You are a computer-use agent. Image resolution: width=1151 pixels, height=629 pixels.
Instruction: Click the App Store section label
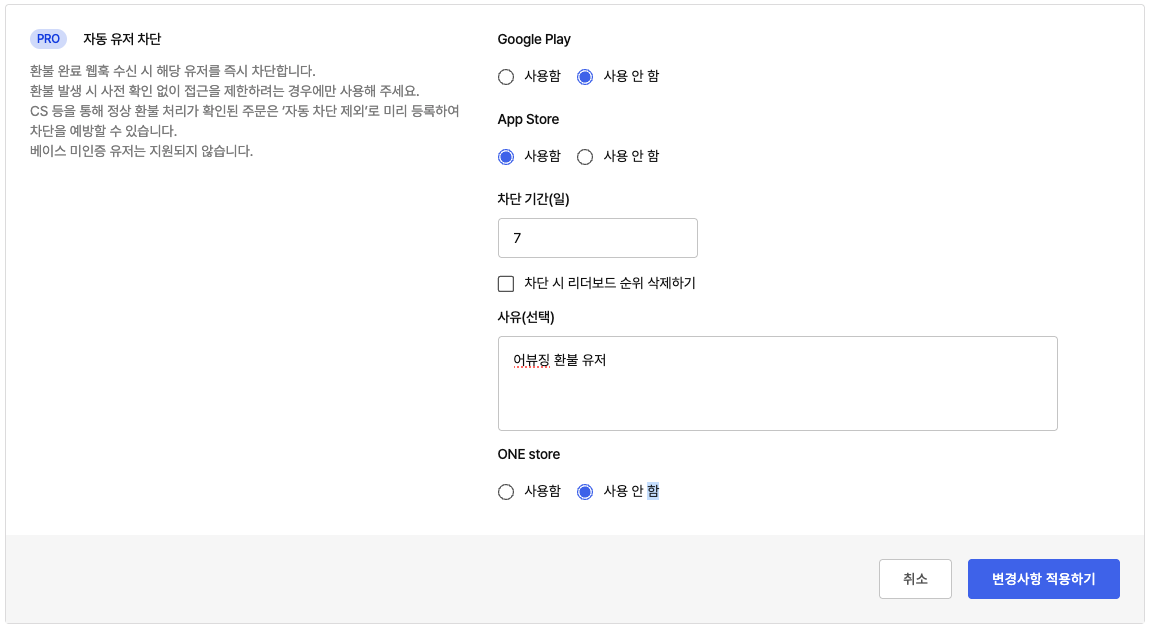(x=528, y=118)
